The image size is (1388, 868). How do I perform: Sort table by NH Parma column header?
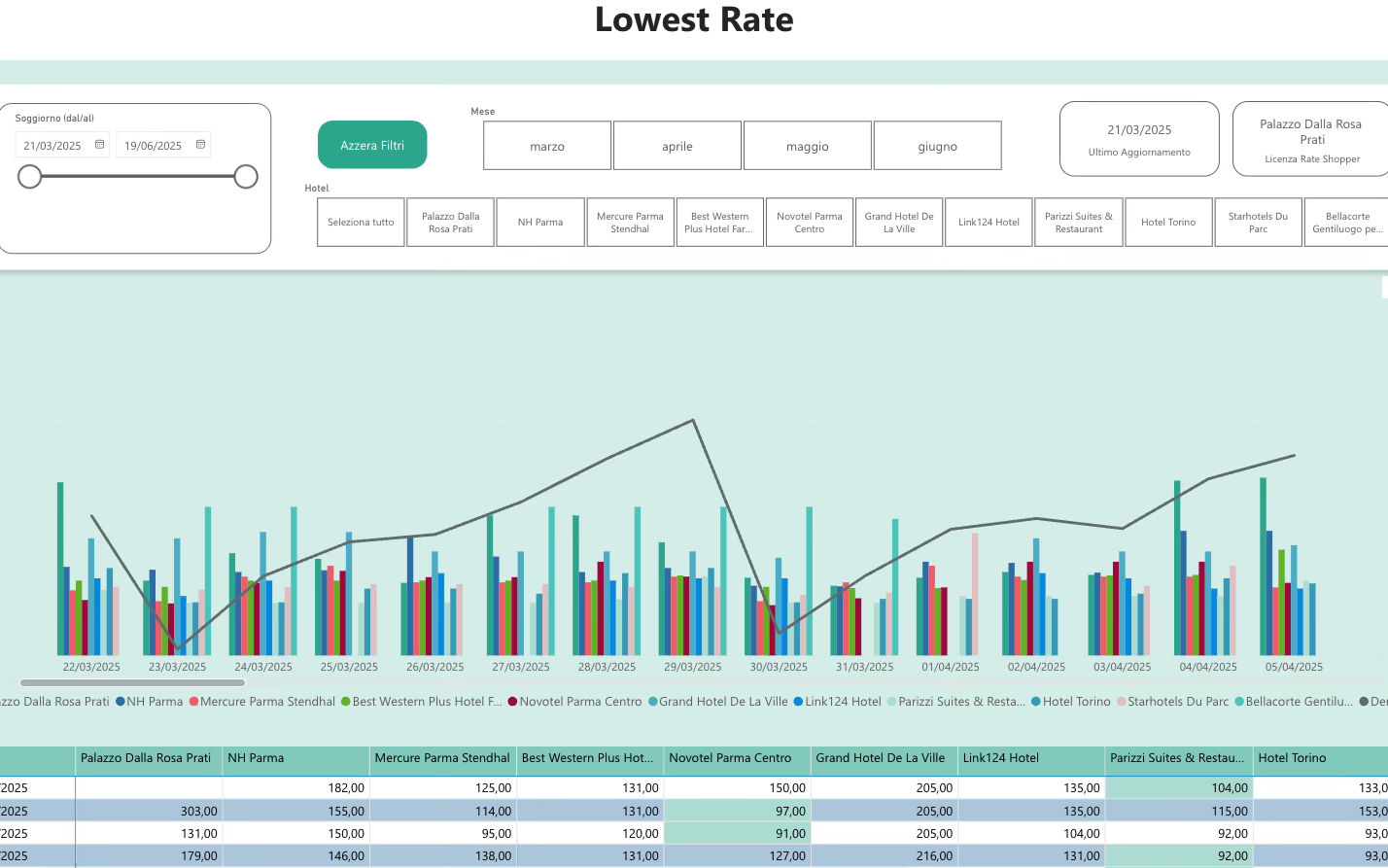296,759
